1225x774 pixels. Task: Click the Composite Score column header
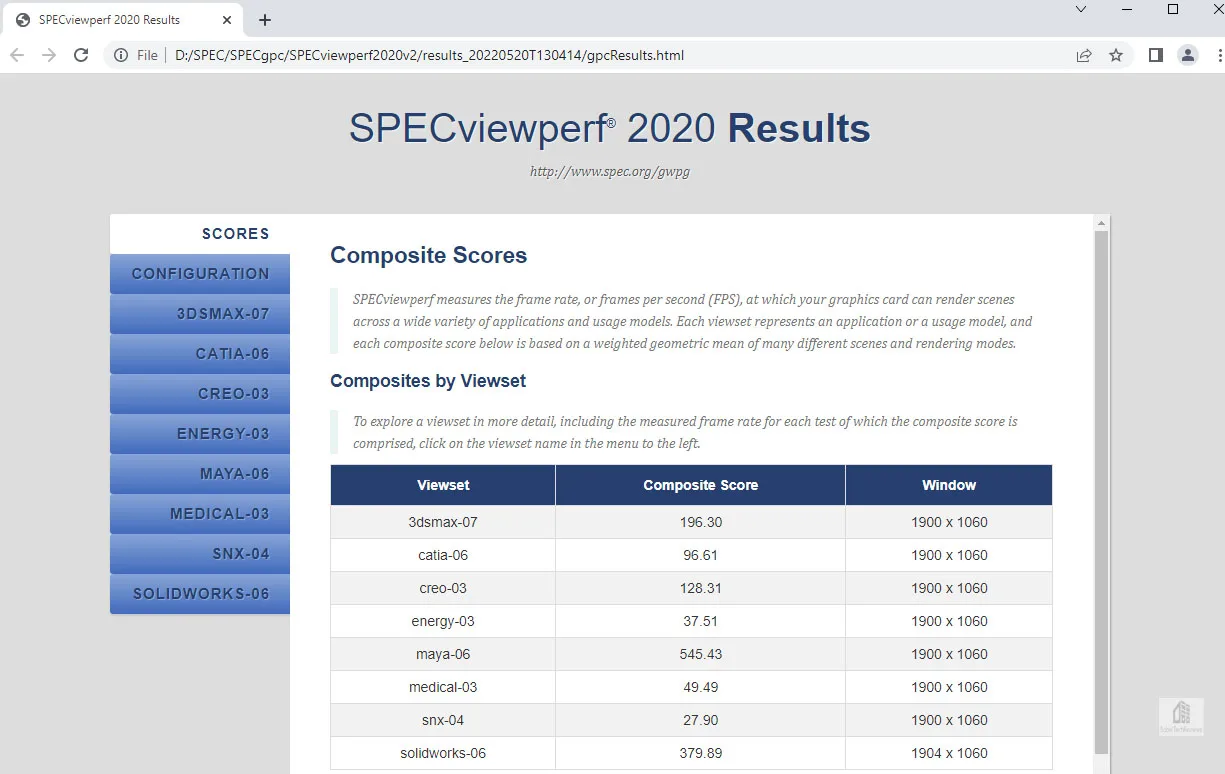coord(700,485)
